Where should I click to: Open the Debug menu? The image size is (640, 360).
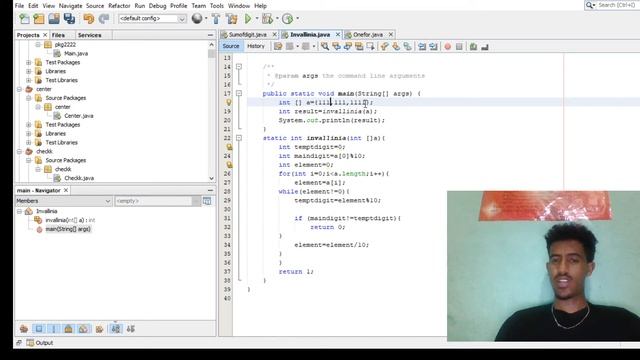[x=157, y=6]
